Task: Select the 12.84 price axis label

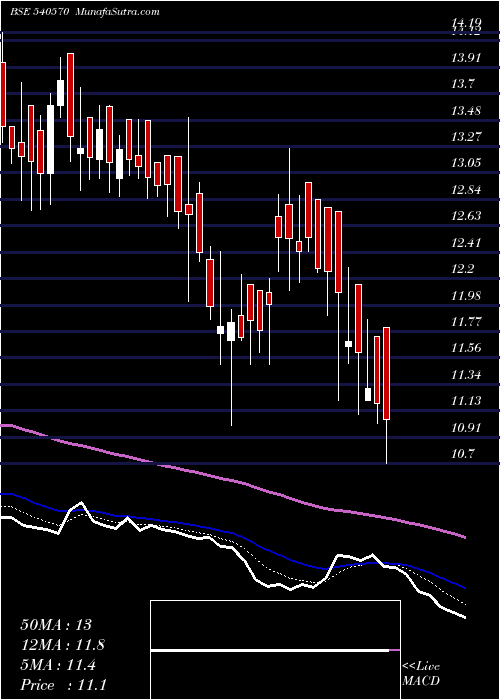Action: tap(466, 190)
